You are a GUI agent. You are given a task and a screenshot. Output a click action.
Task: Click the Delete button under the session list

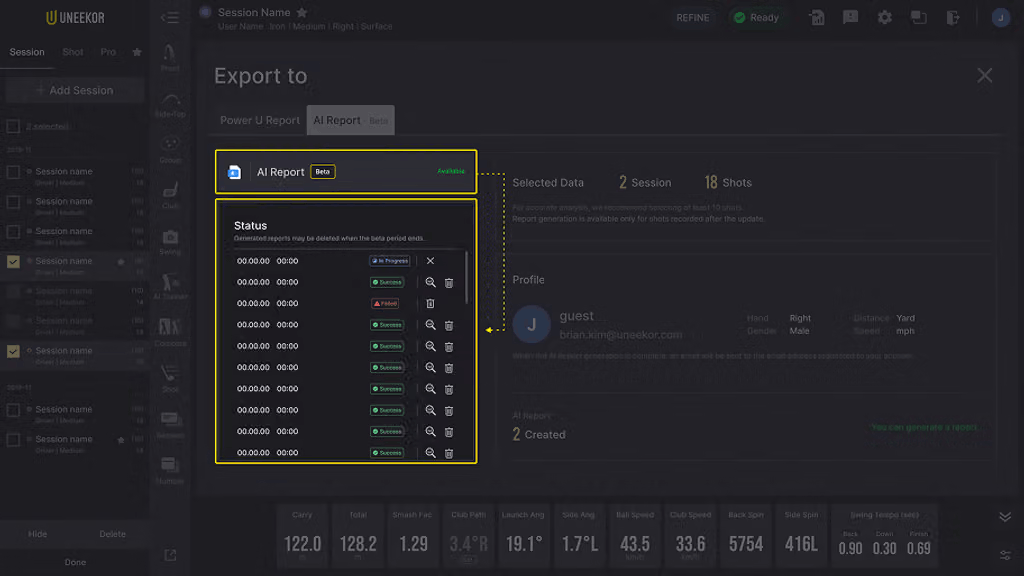[112, 534]
